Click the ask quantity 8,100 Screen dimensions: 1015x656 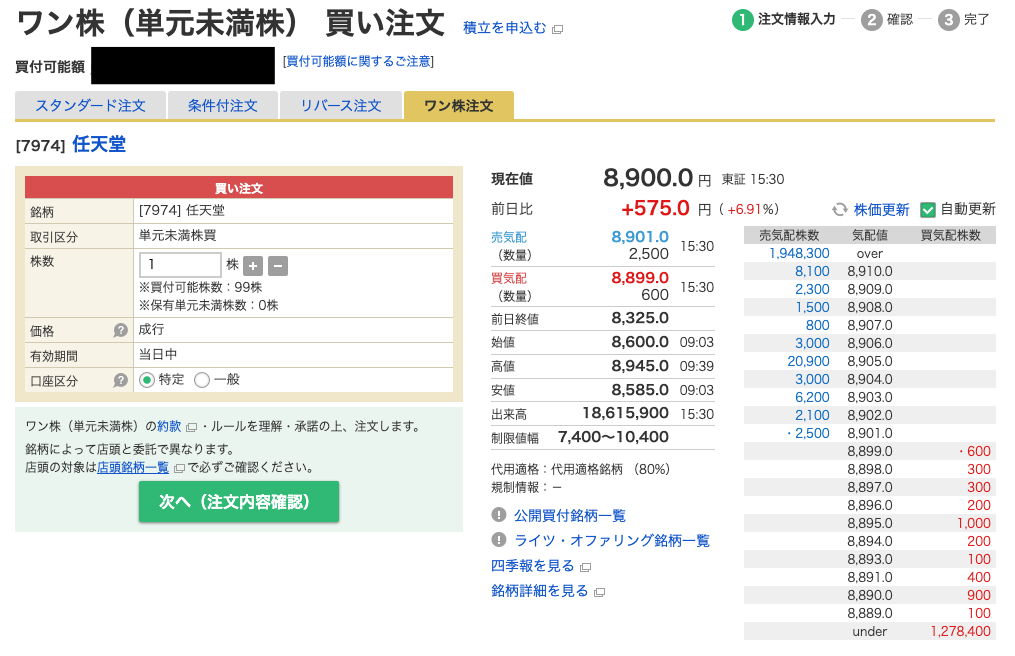(812, 271)
